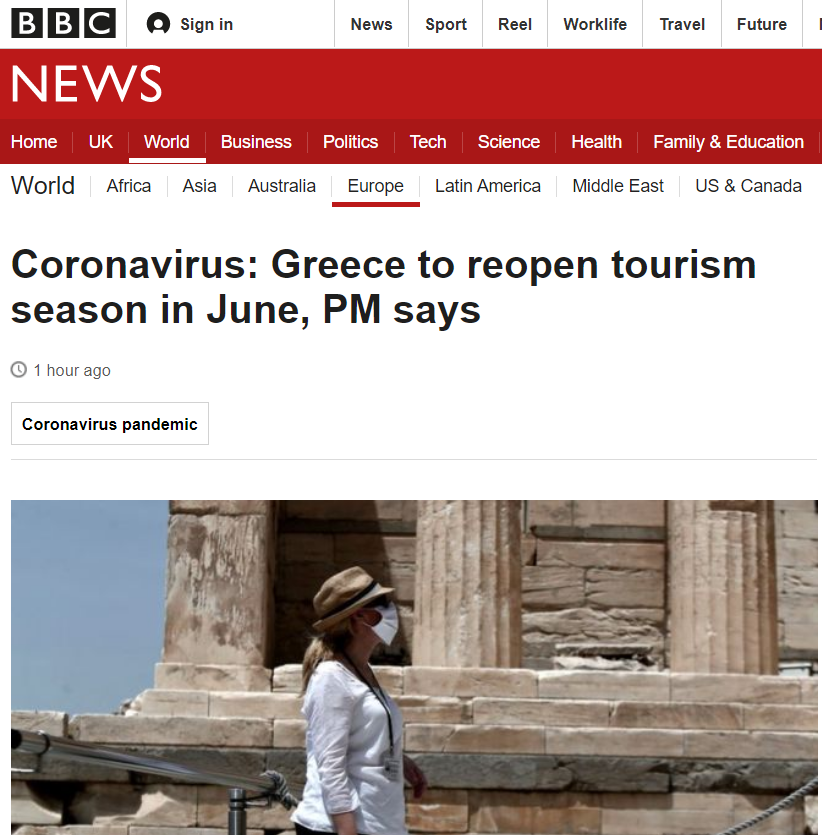The width and height of the screenshot is (822, 835).
Task: Click the large NEWS banner logo
Action: (87, 84)
